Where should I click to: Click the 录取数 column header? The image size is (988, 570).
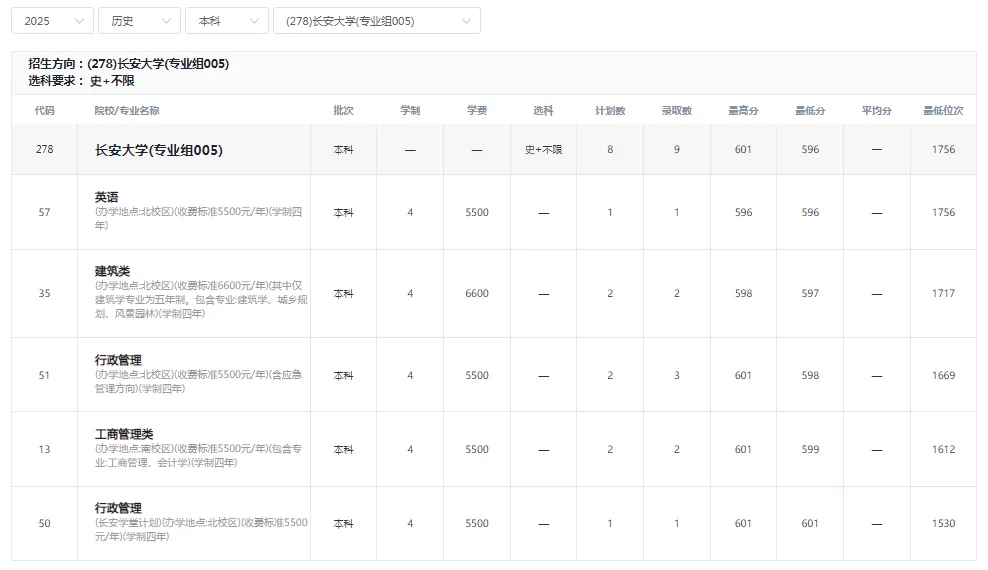point(677,110)
